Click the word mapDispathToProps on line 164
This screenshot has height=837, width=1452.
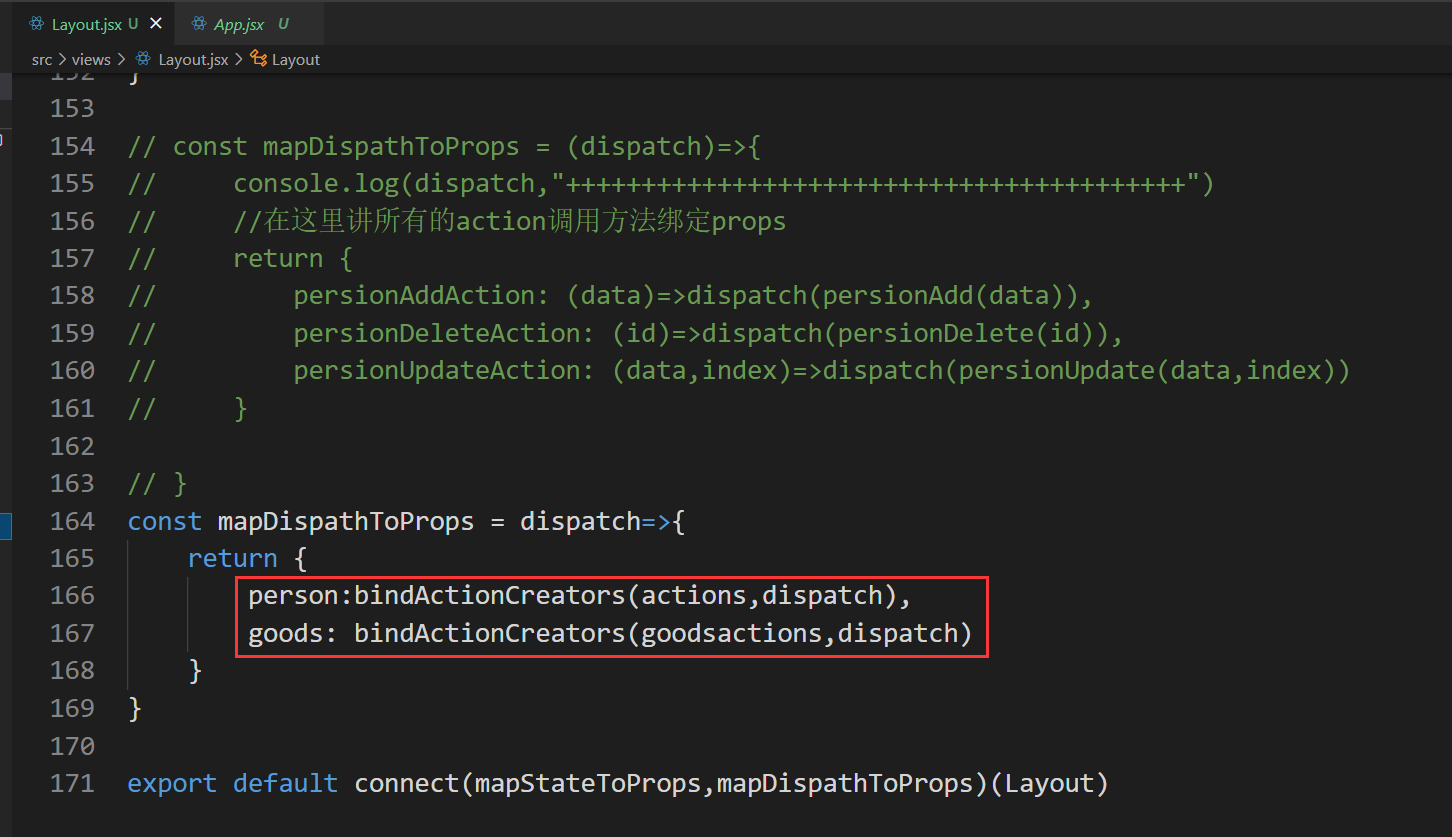[346, 521]
